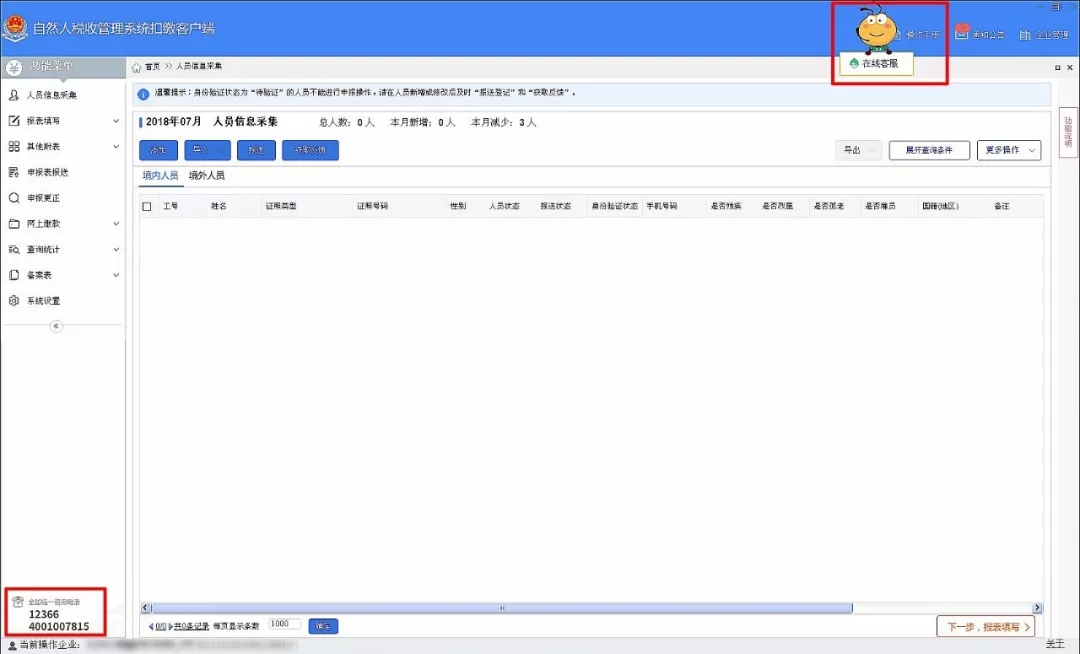1080x654 pixels.
Task: Expand the 网上缴款 sidebar section
Action: coord(116,224)
